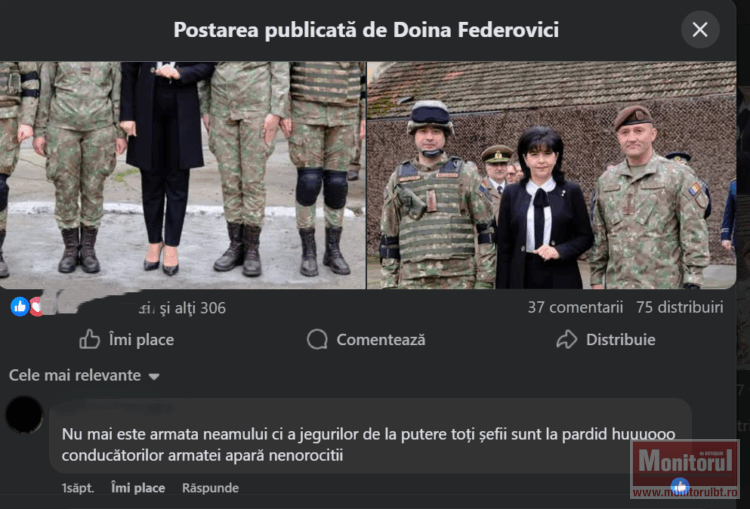Open the 75 distribuiri link
This screenshot has height=509, width=750.
pyautogui.click(x=680, y=307)
